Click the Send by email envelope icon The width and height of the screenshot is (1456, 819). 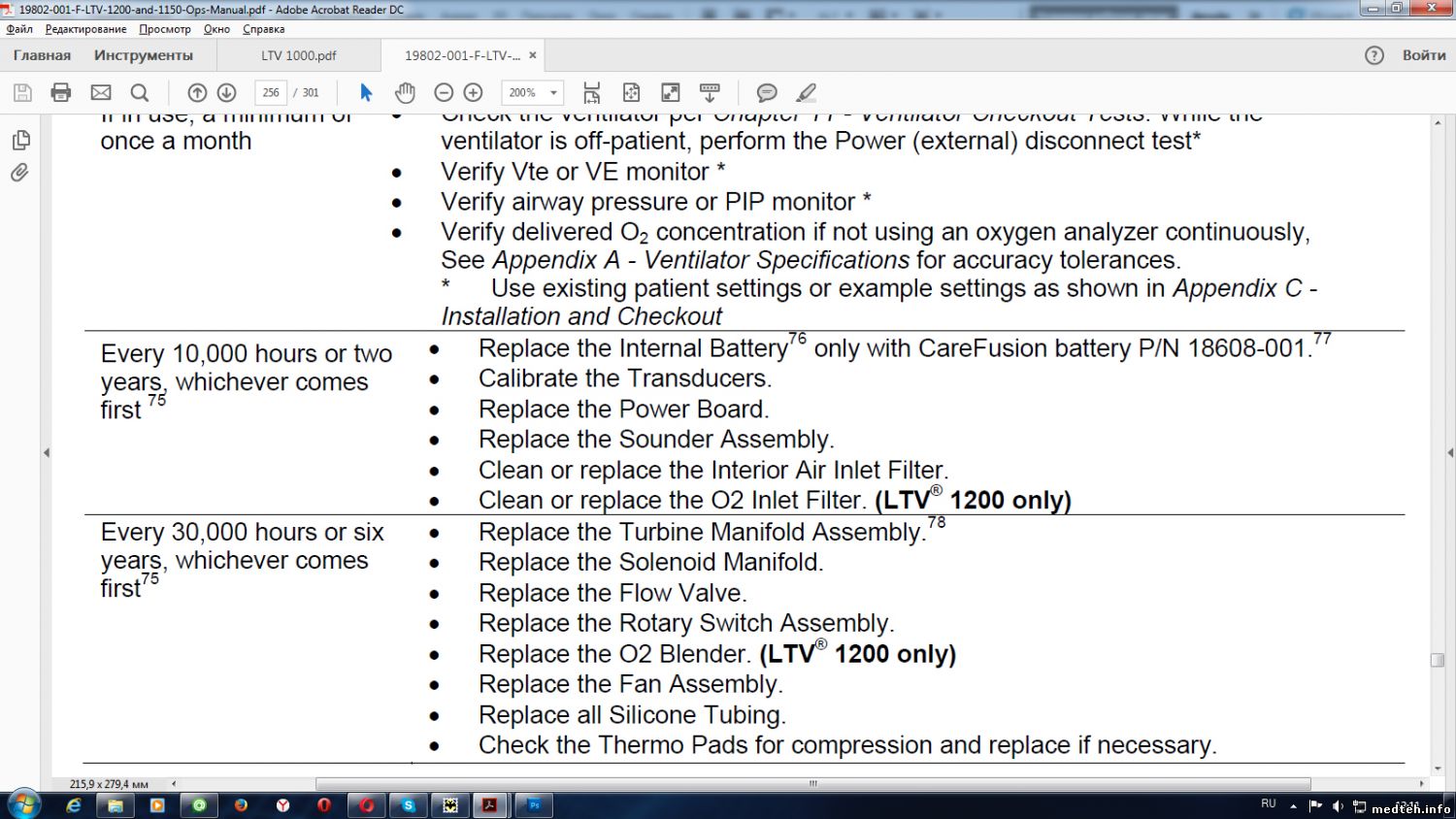[x=101, y=93]
